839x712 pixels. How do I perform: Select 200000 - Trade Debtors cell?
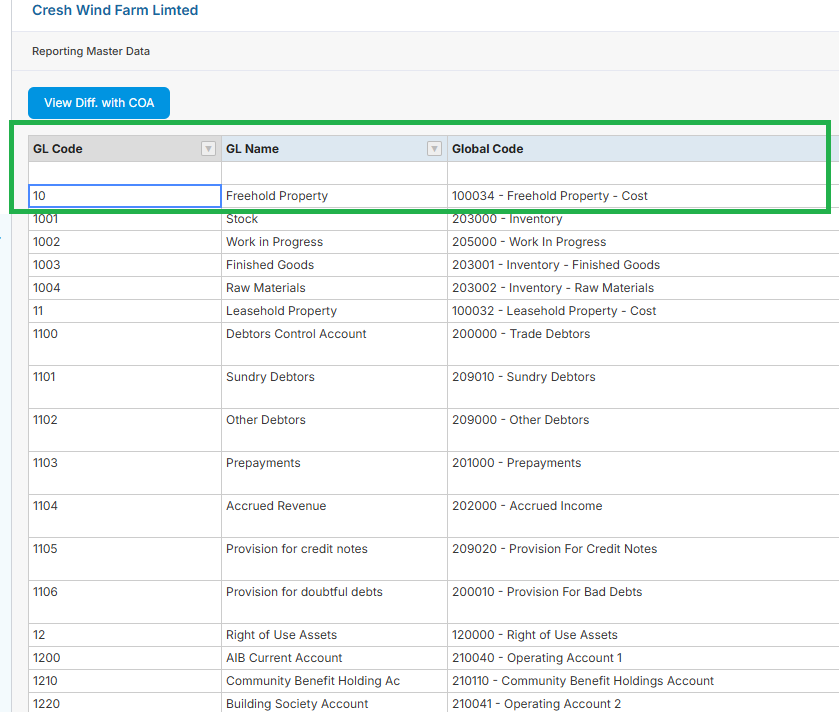click(643, 344)
